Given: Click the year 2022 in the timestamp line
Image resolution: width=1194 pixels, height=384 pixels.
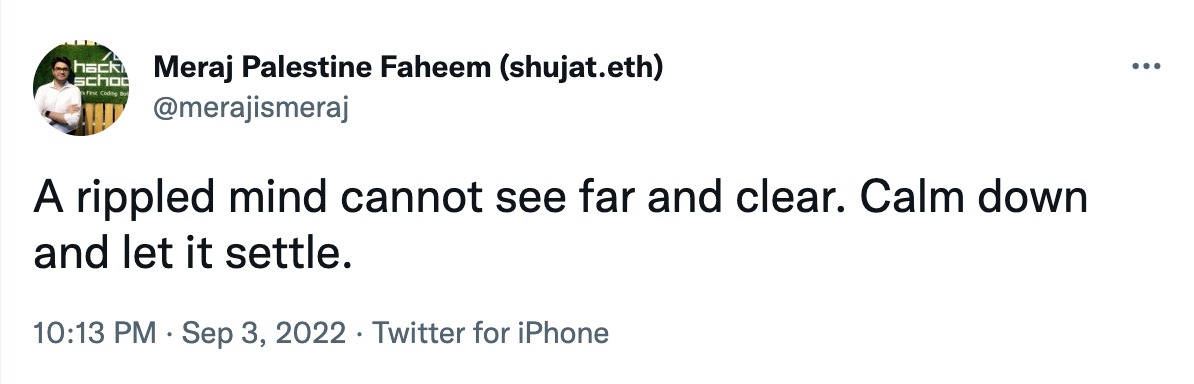Looking at the screenshot, I should point(314,333).
